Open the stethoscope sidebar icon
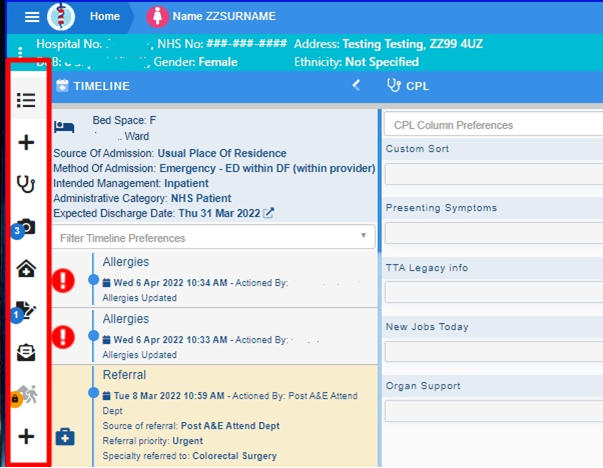603x468 pixels. [26, 184]
